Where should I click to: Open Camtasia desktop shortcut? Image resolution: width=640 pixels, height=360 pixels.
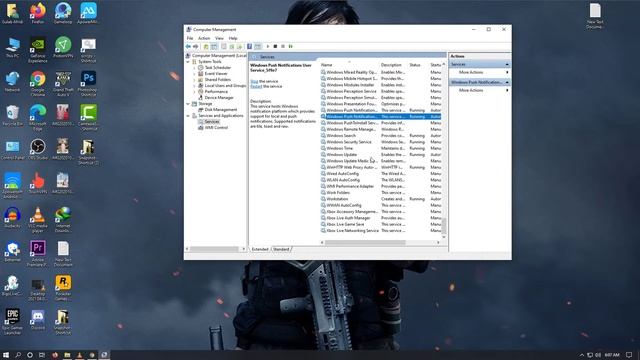(88, 118)
